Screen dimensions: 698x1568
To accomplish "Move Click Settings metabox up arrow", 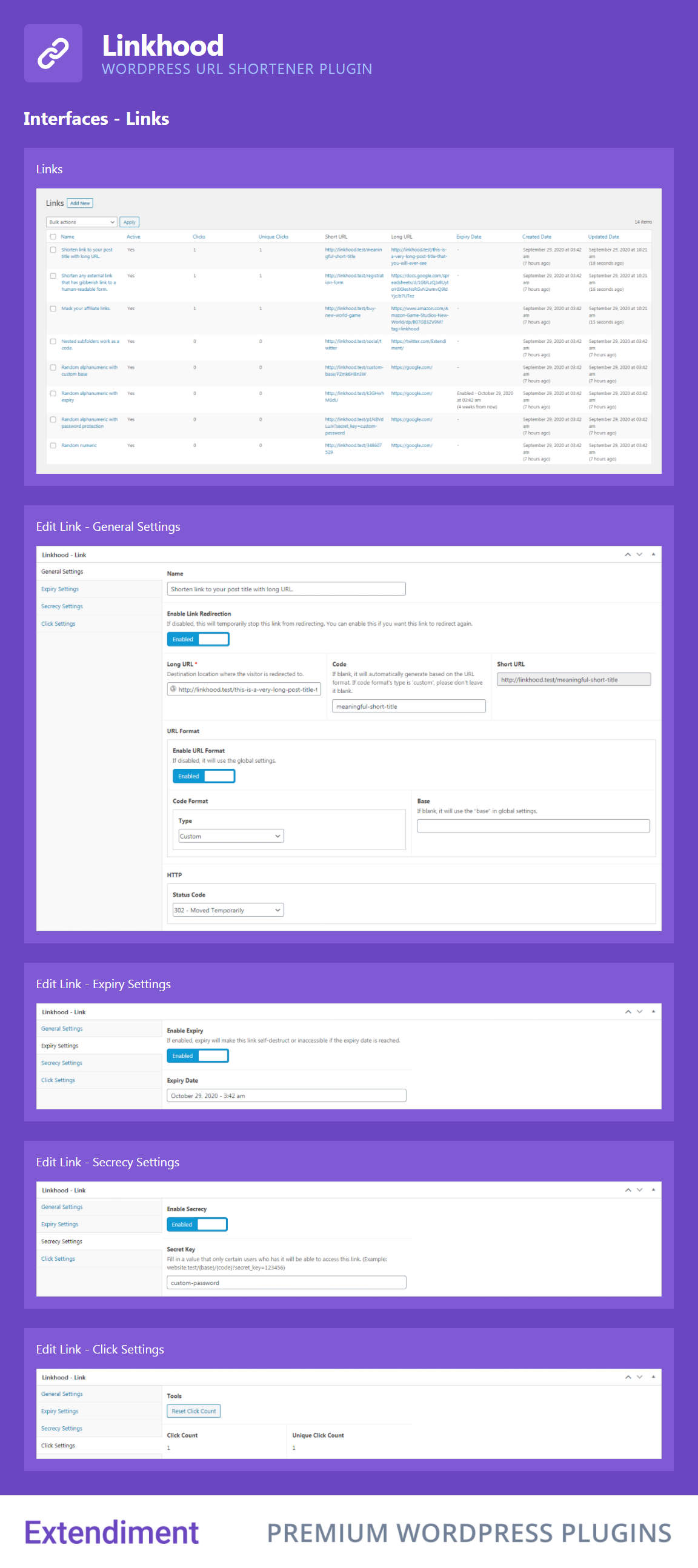I will [627, 1377].
